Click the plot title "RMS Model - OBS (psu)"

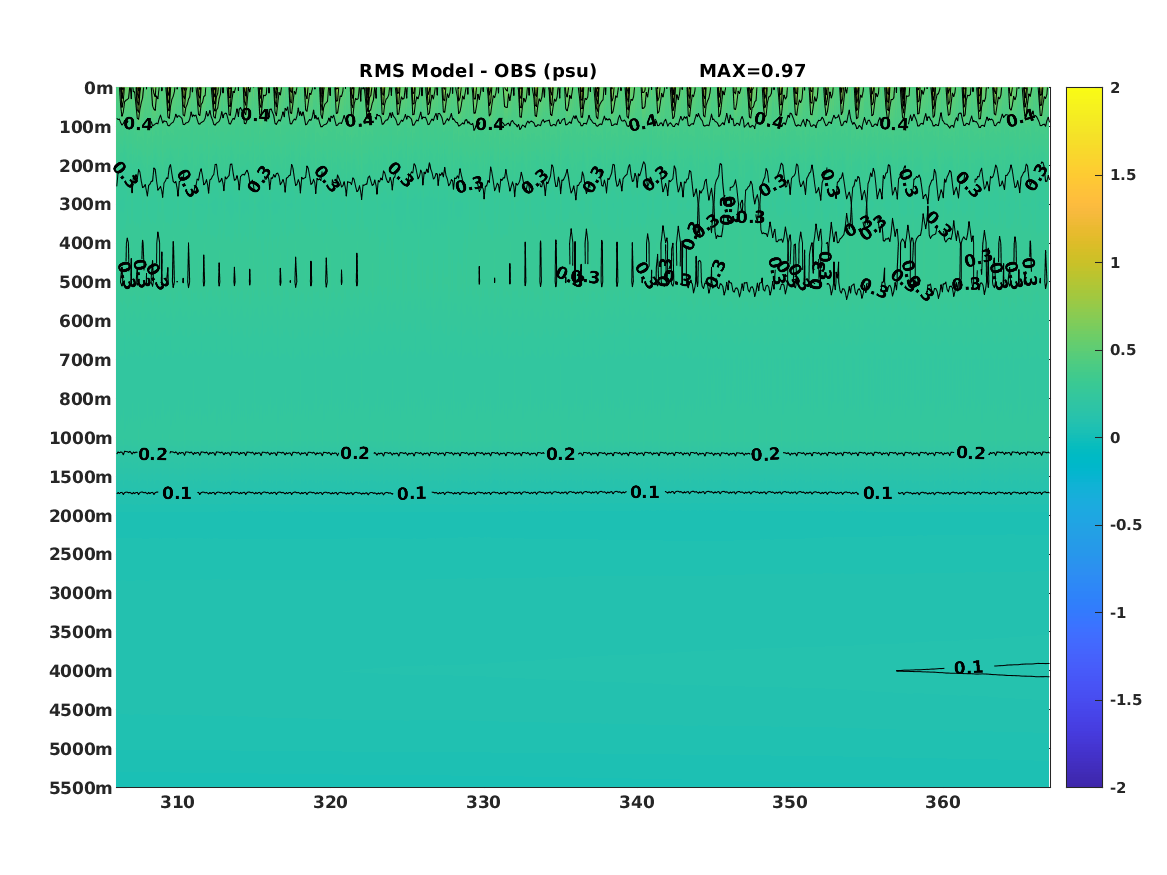pos(478,71)
